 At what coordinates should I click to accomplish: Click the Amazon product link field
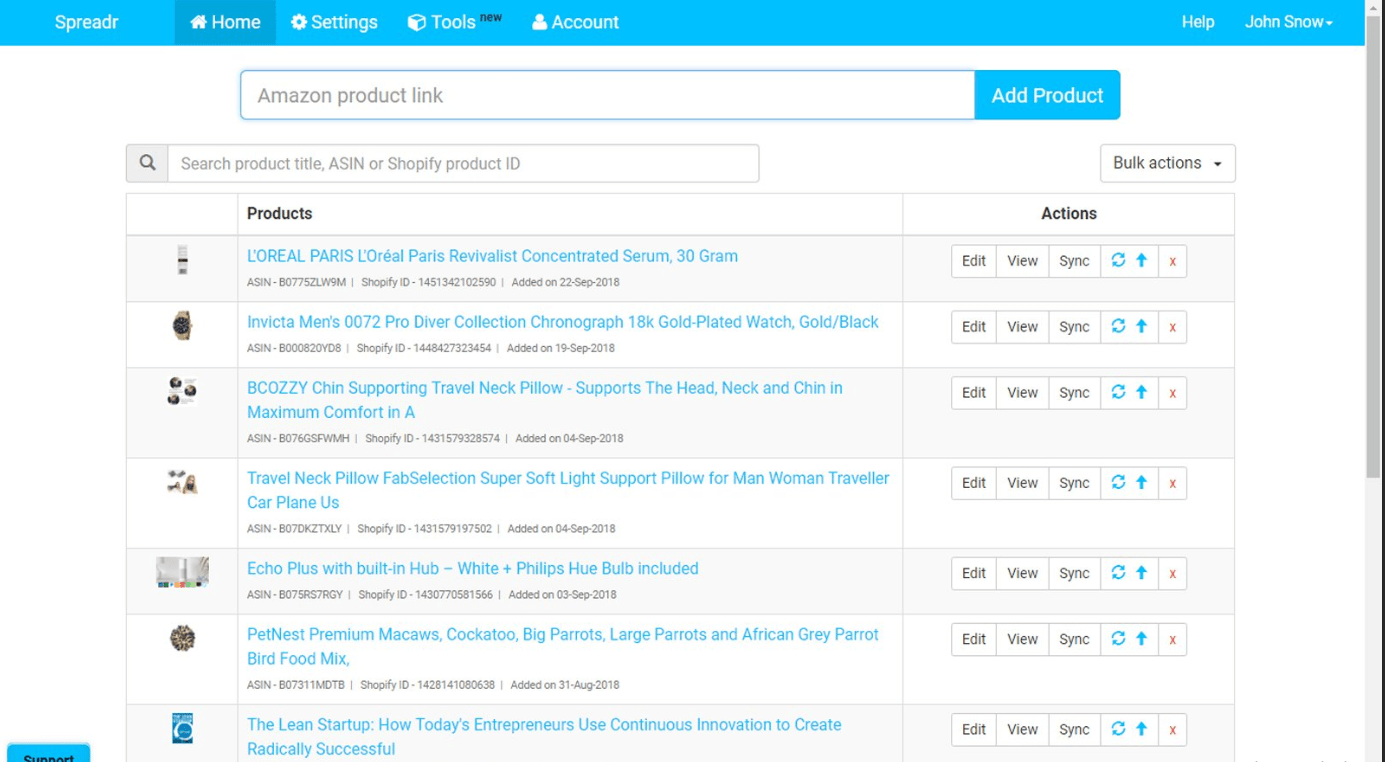click(x=607, y=95)
